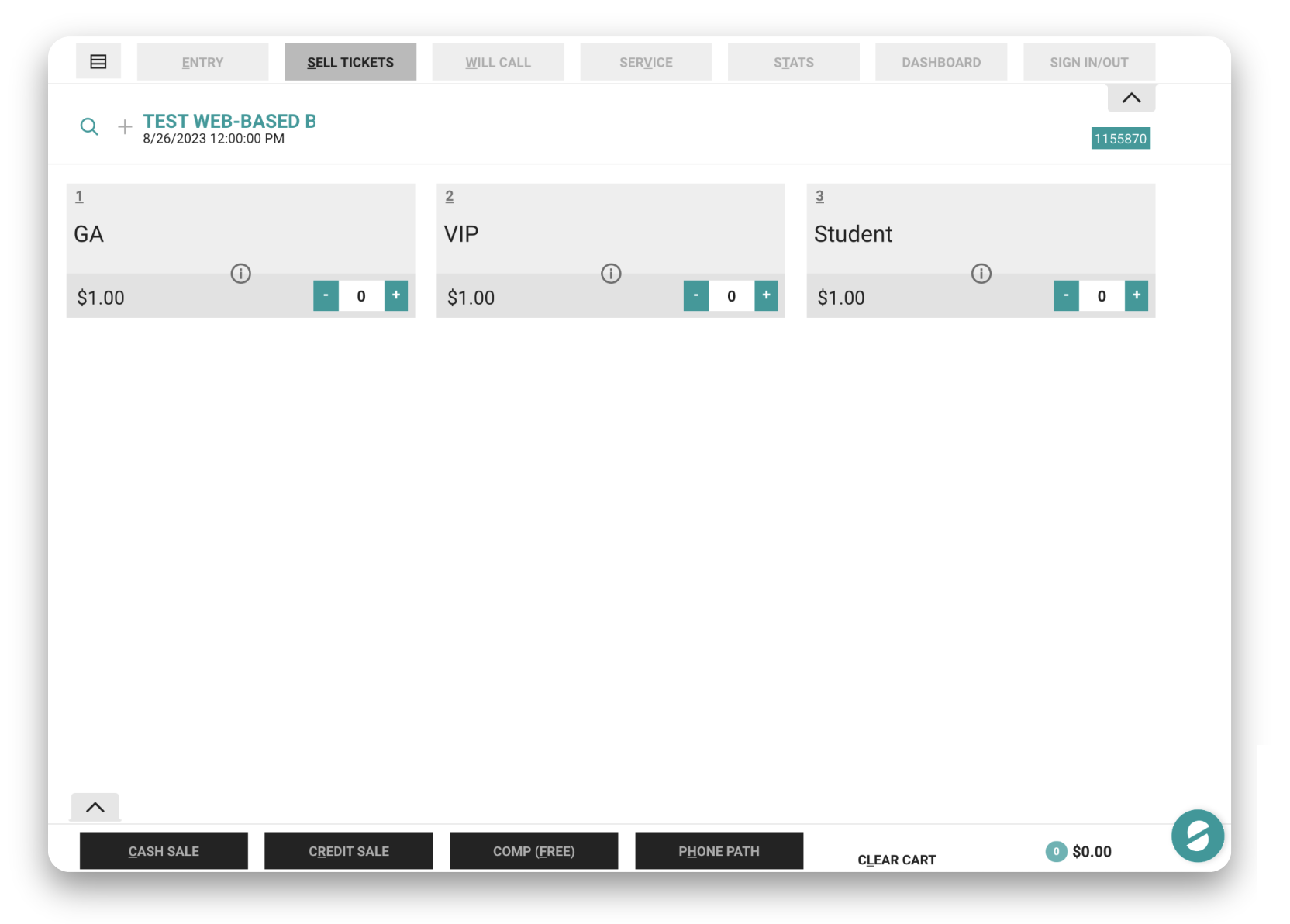
Task: Switch to the Dashboard tab
Action: [941, 62]
